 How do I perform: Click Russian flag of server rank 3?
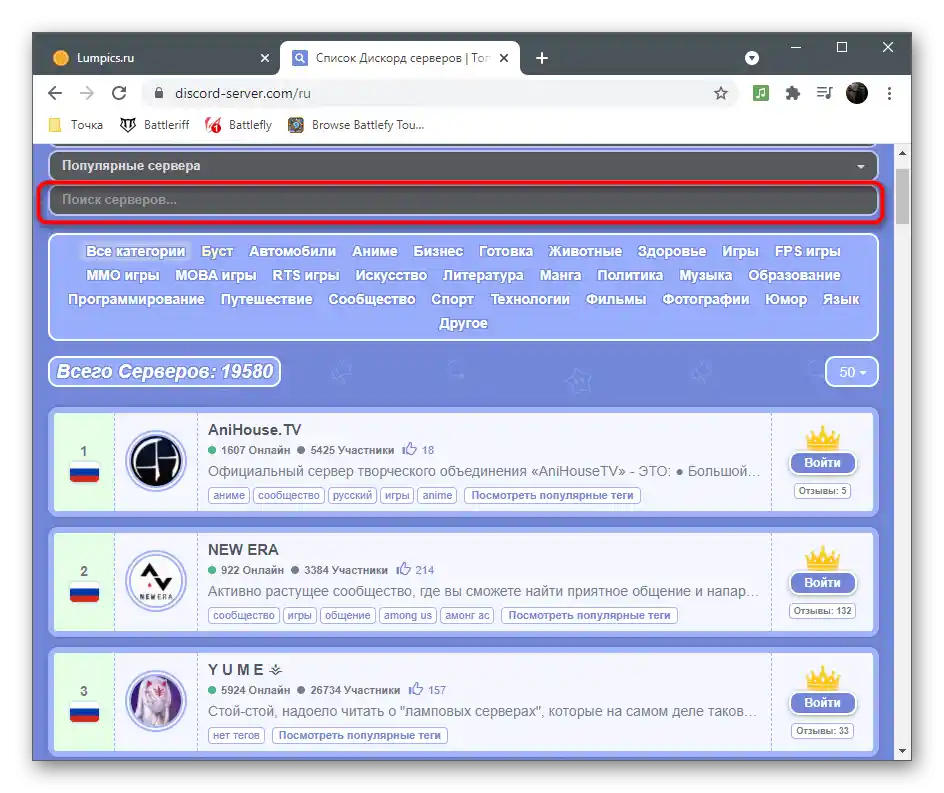click(84, 713)
